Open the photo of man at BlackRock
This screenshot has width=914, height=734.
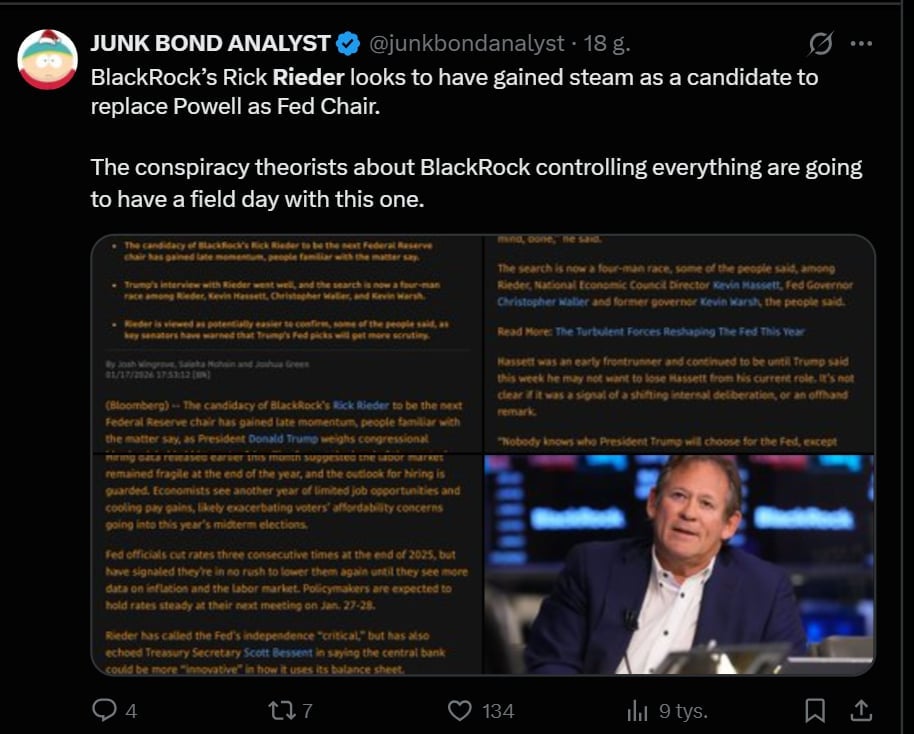point(680,565)
